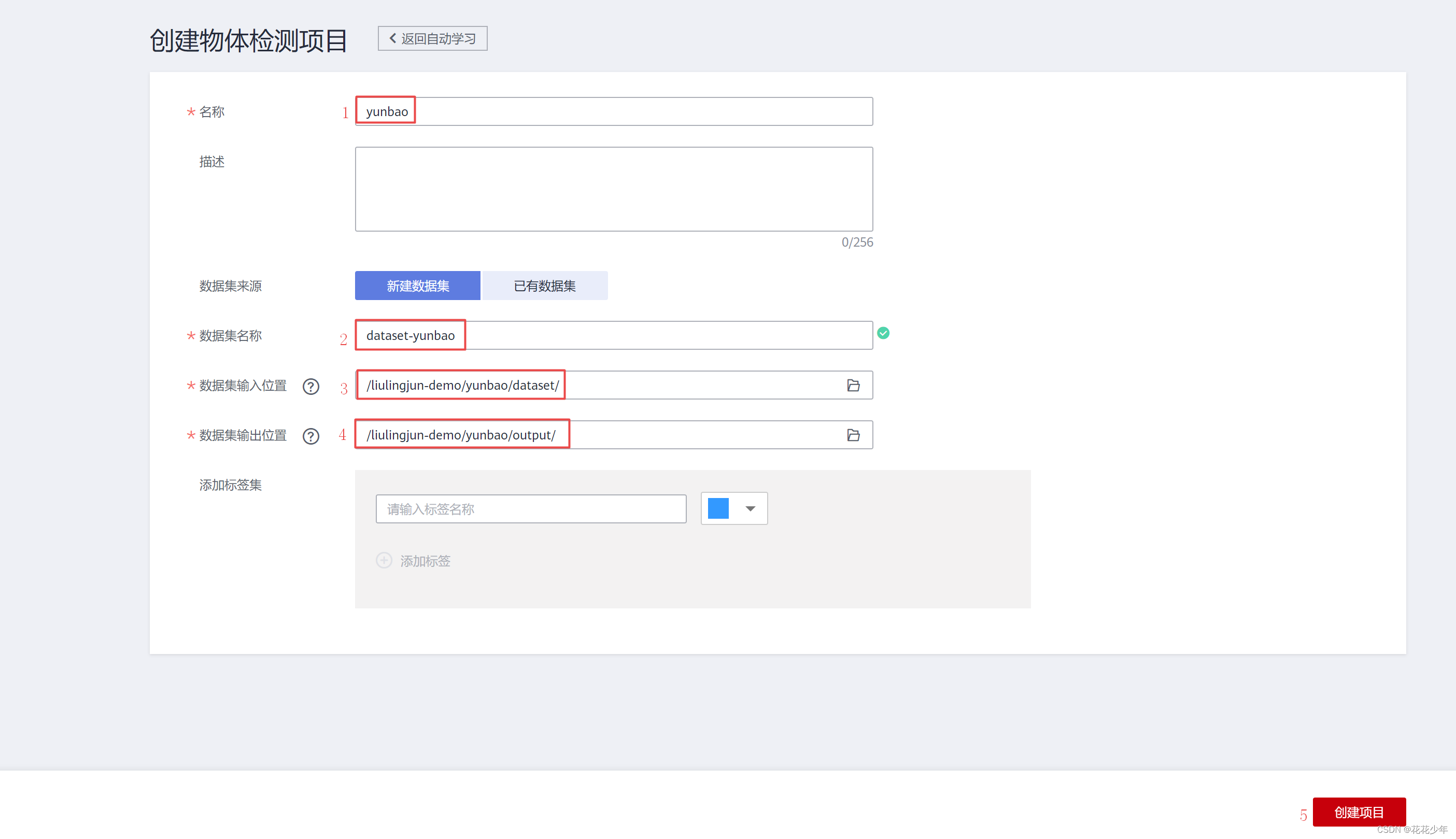Click the label name input 请输入标签名称
This screenshot has width=1456, height=839.
click(531, 509)
